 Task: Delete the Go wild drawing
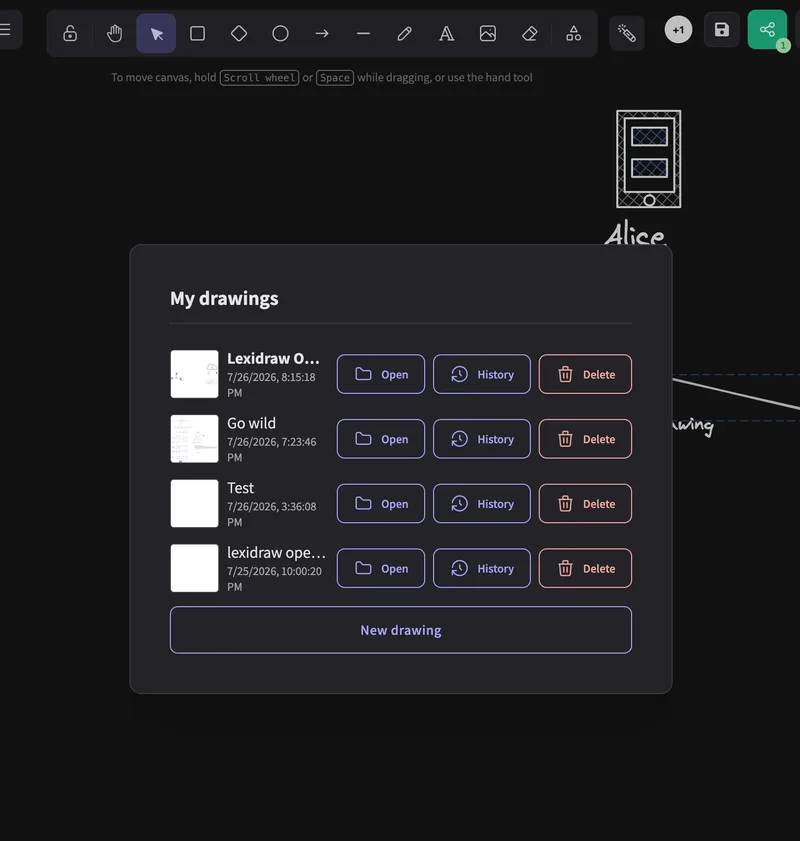[585, 439]
